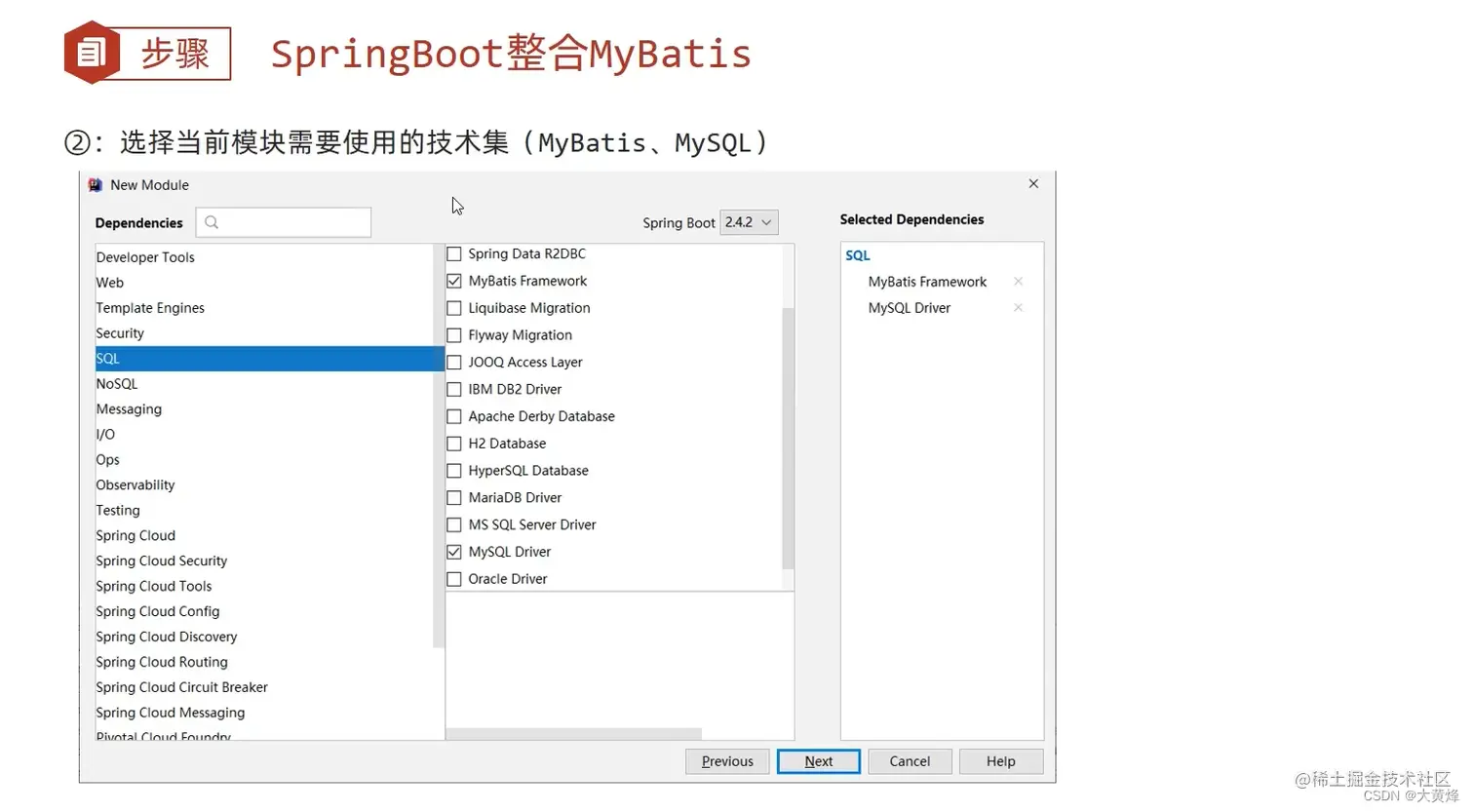Viewport: 1474px width, 812px height.
Task: Proceed with the Next button
Action: (819, 761)
